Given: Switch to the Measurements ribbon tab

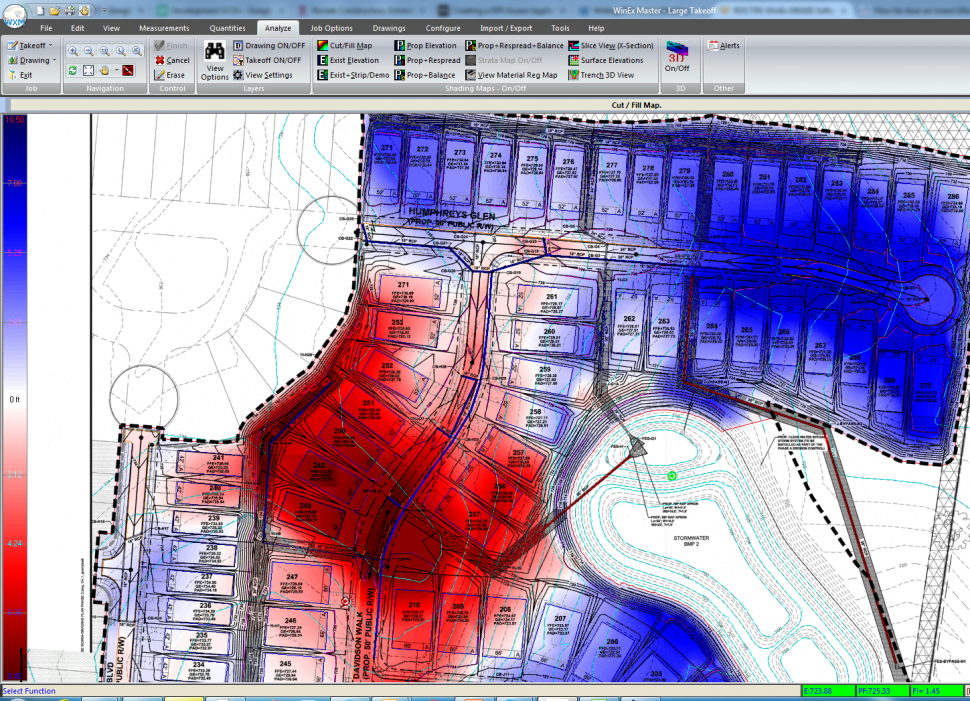Looking at the screenshot, I should click(165, 28).
